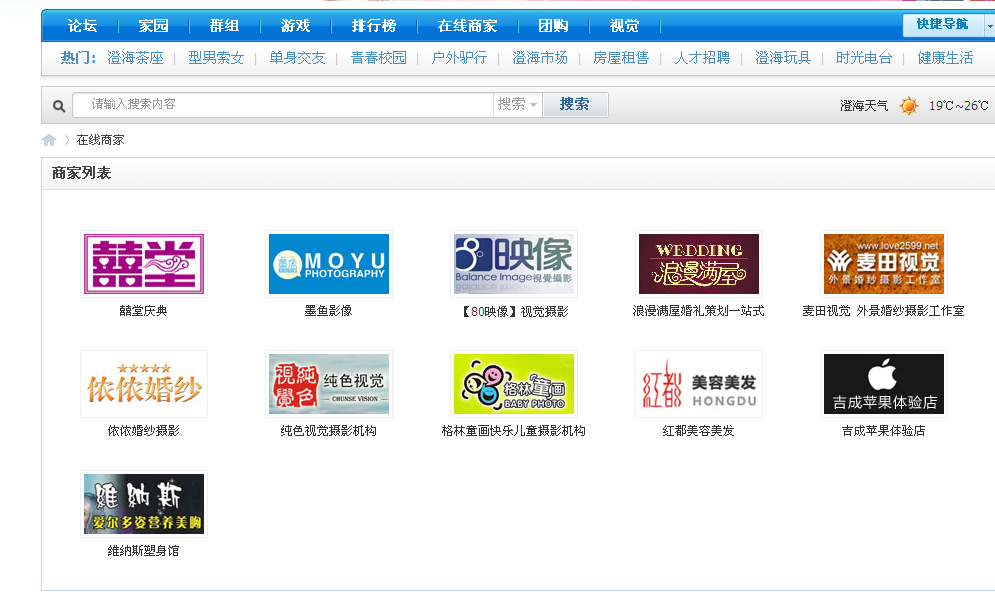Open the 囍堂庆典 name link
This screenshot has height=592, width=995.
pyautogui.click(x=143, y=311)
